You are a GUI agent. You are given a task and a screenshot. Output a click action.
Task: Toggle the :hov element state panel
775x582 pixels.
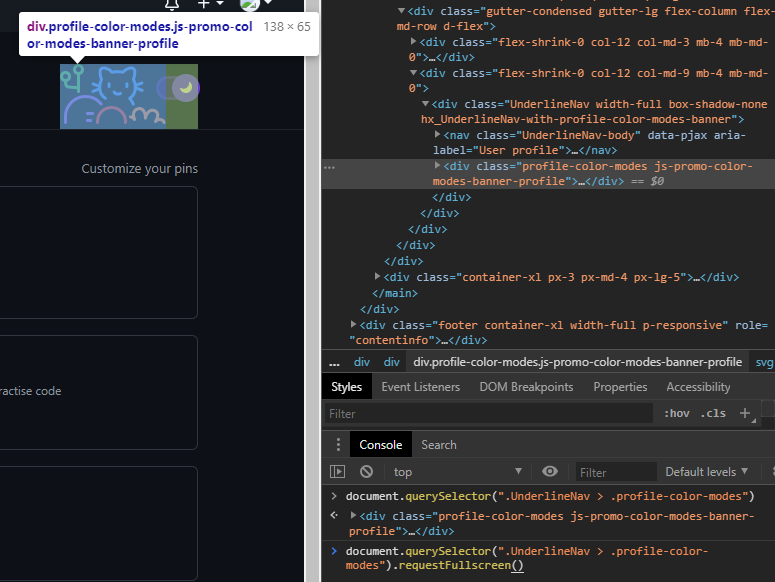677,414
